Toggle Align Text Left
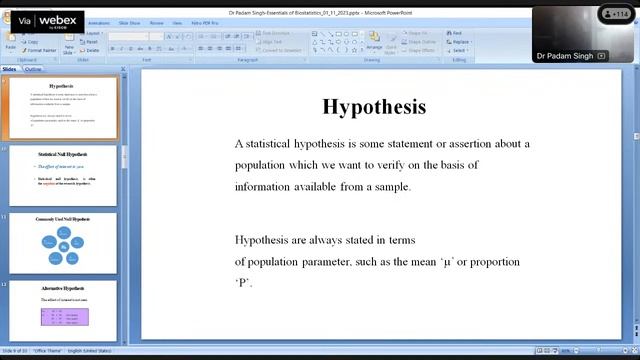This screenshot has height=360, width=640. 200,49
